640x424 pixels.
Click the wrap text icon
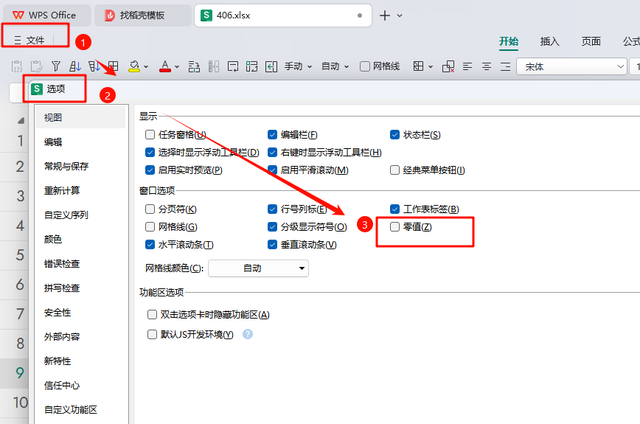point(233,66)
